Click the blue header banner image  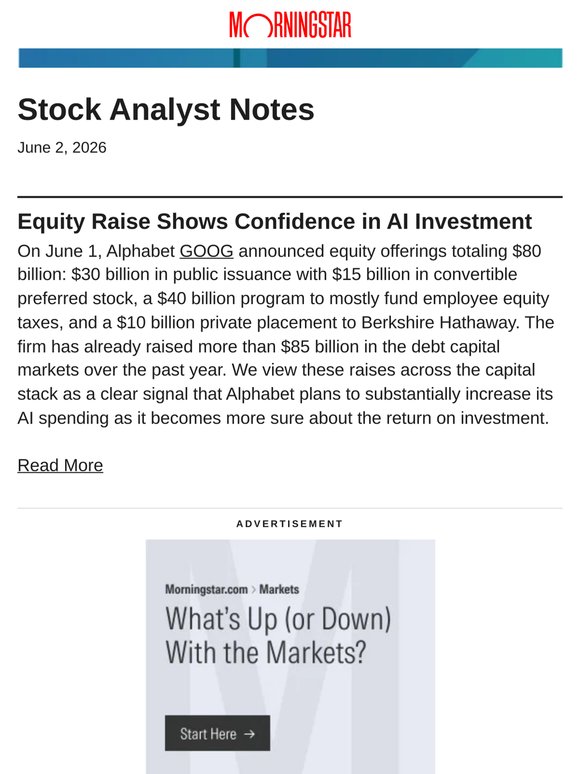pos(290,58)
